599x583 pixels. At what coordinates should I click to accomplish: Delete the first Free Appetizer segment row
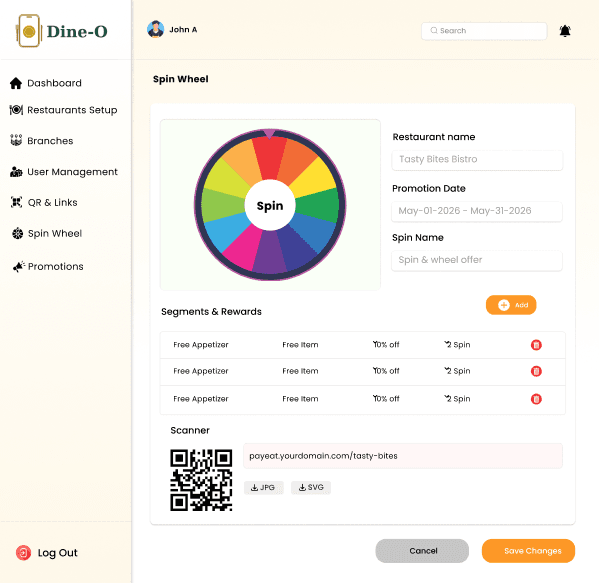point(536,345)
